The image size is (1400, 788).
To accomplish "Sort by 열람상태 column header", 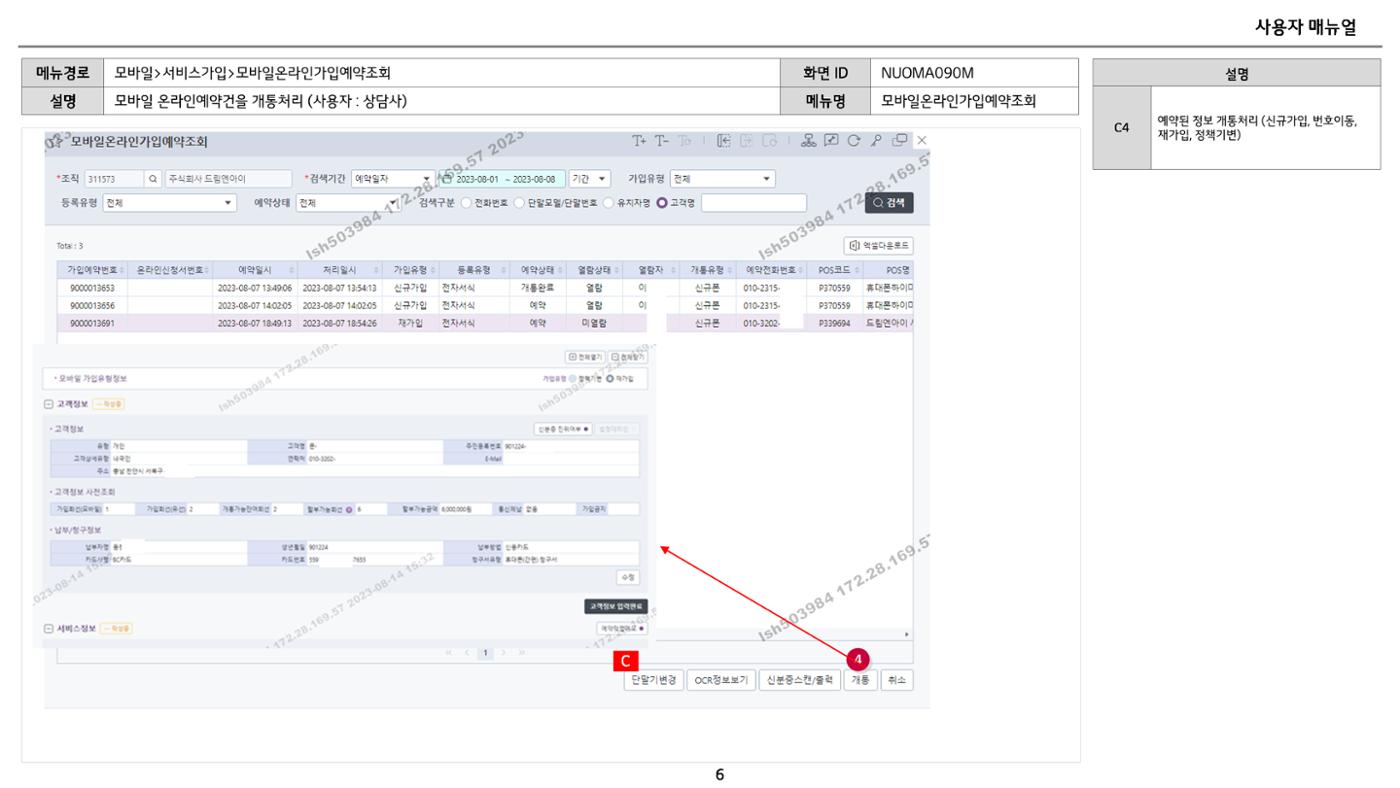I will coord(594,270).
